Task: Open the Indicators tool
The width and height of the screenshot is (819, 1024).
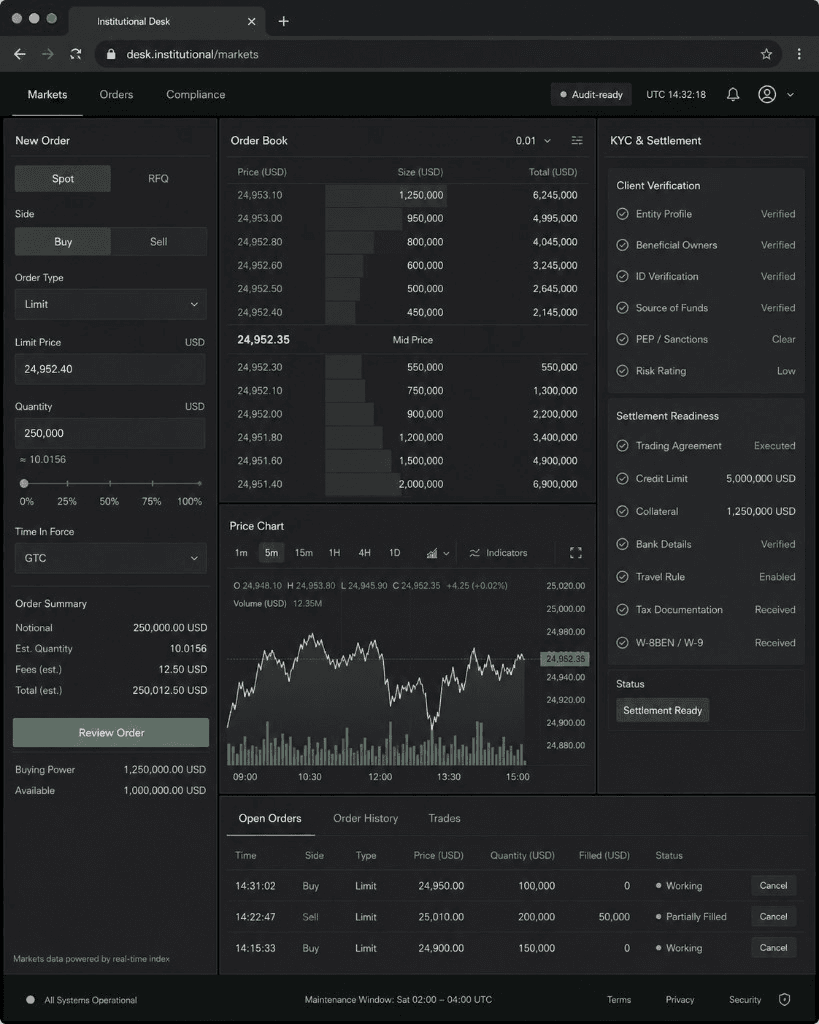Action: coord(498,553)
